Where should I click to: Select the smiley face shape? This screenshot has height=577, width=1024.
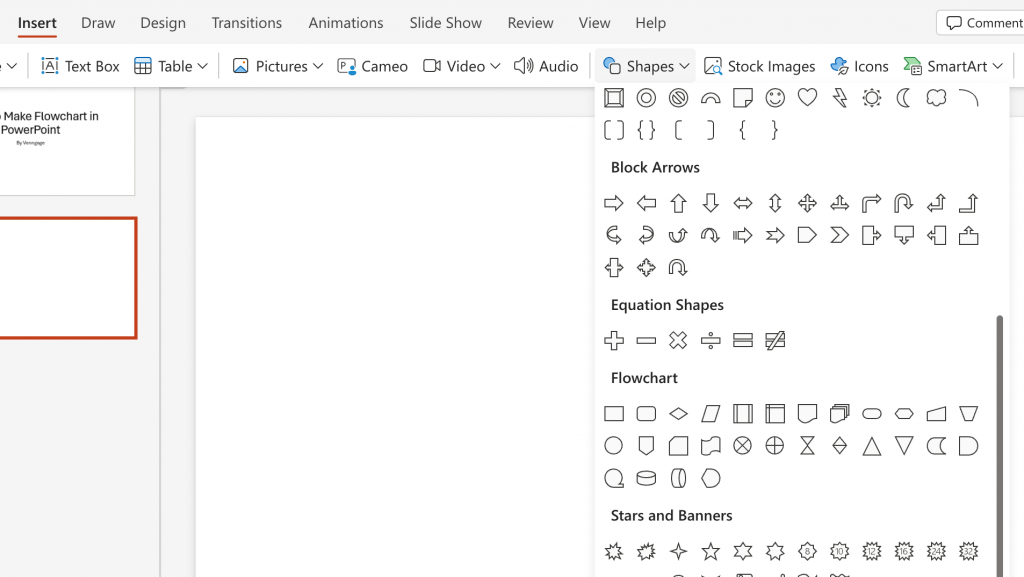point(775,98)
